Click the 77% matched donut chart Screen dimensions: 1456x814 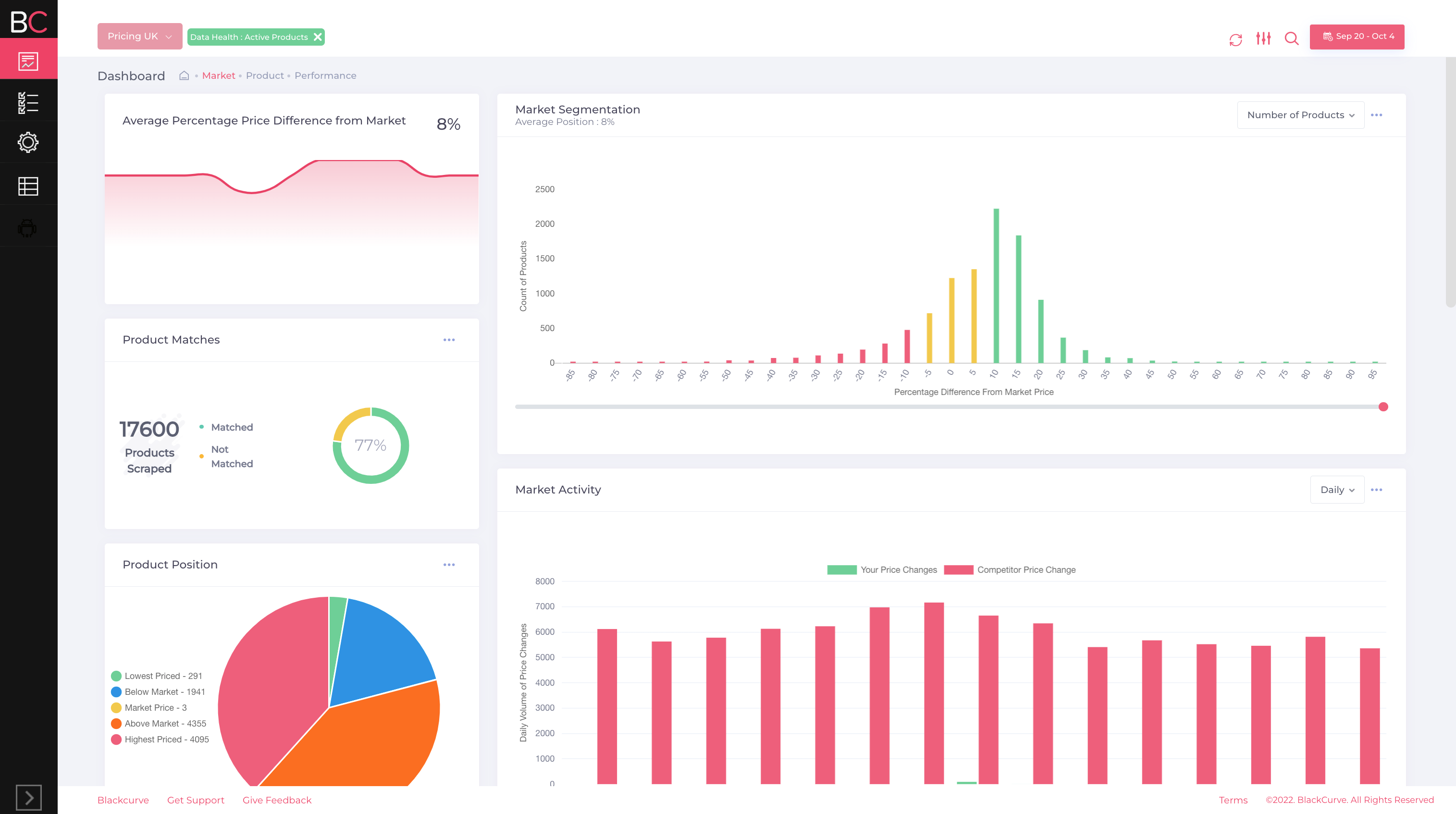(x=370, y=445)
